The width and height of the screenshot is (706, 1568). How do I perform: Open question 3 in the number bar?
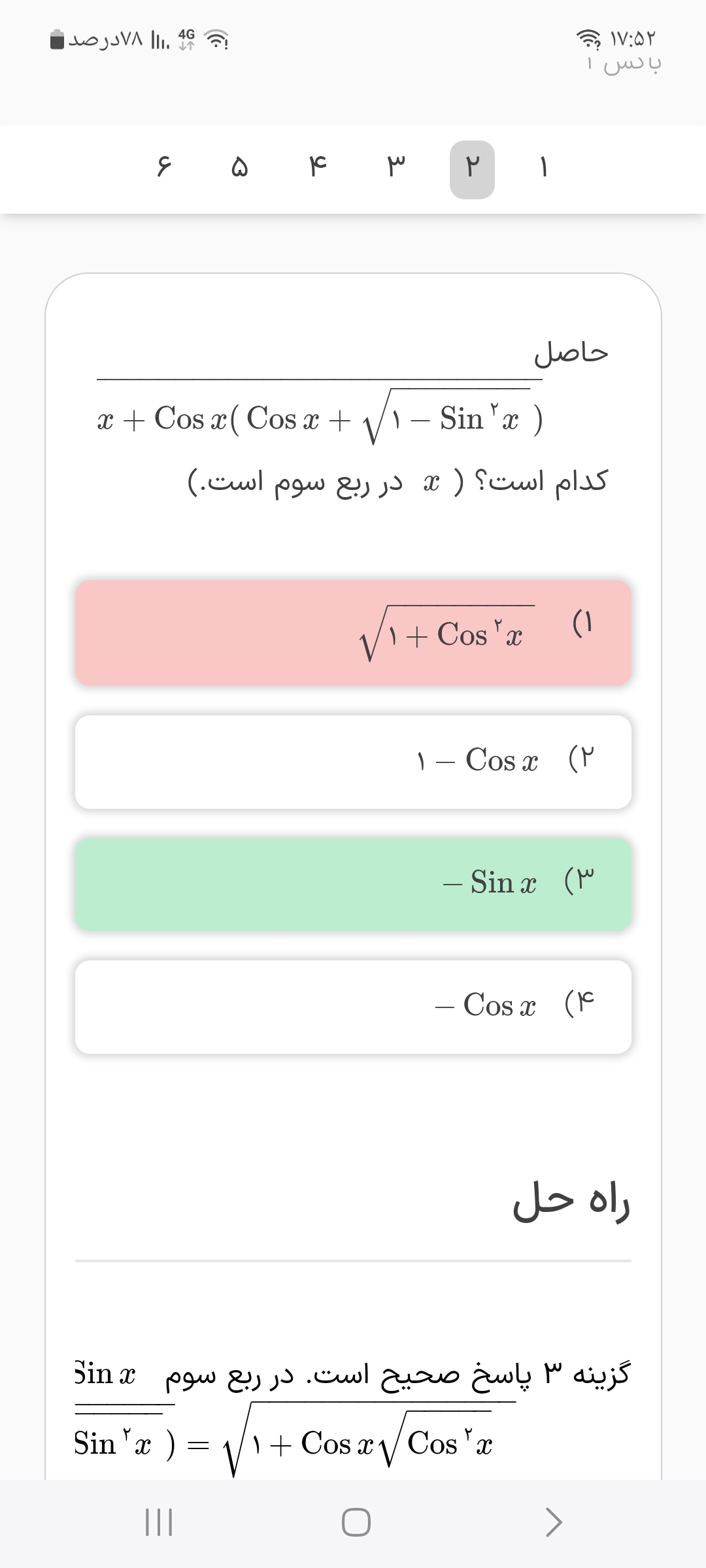[395, 169]
